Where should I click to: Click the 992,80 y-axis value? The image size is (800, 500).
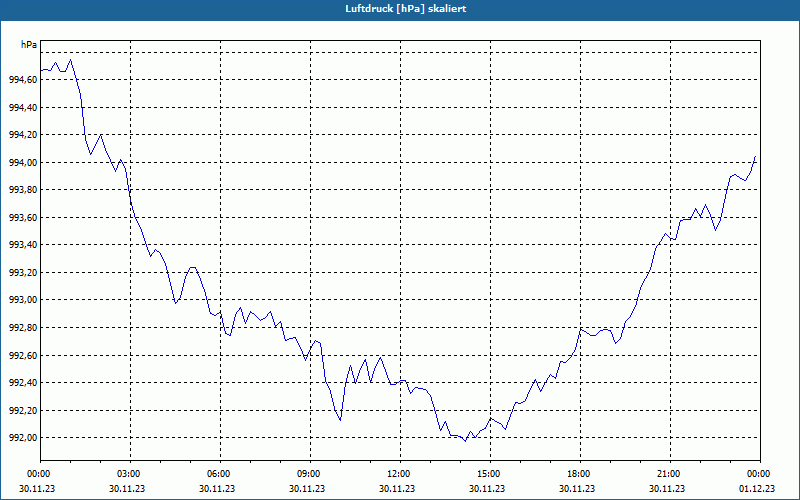pos(23,328)
